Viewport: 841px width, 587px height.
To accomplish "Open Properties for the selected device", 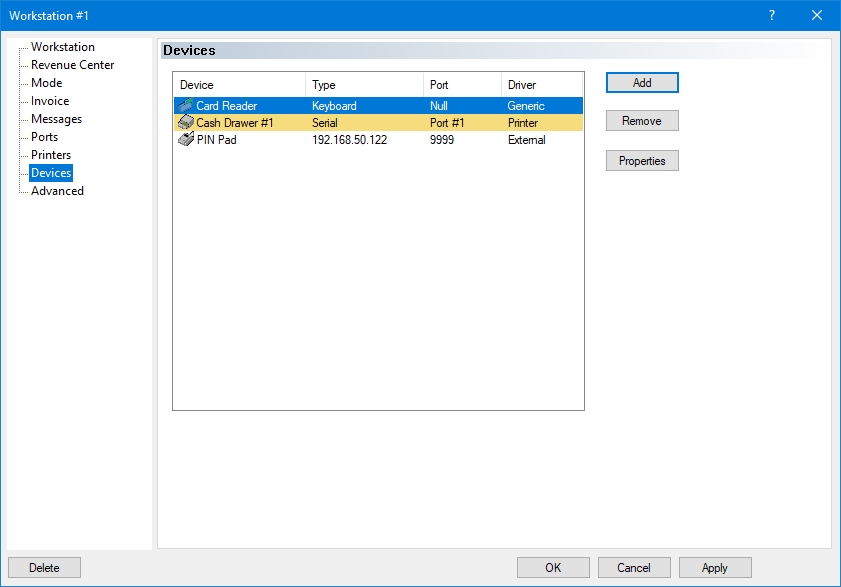I will (x=642, y=161).
